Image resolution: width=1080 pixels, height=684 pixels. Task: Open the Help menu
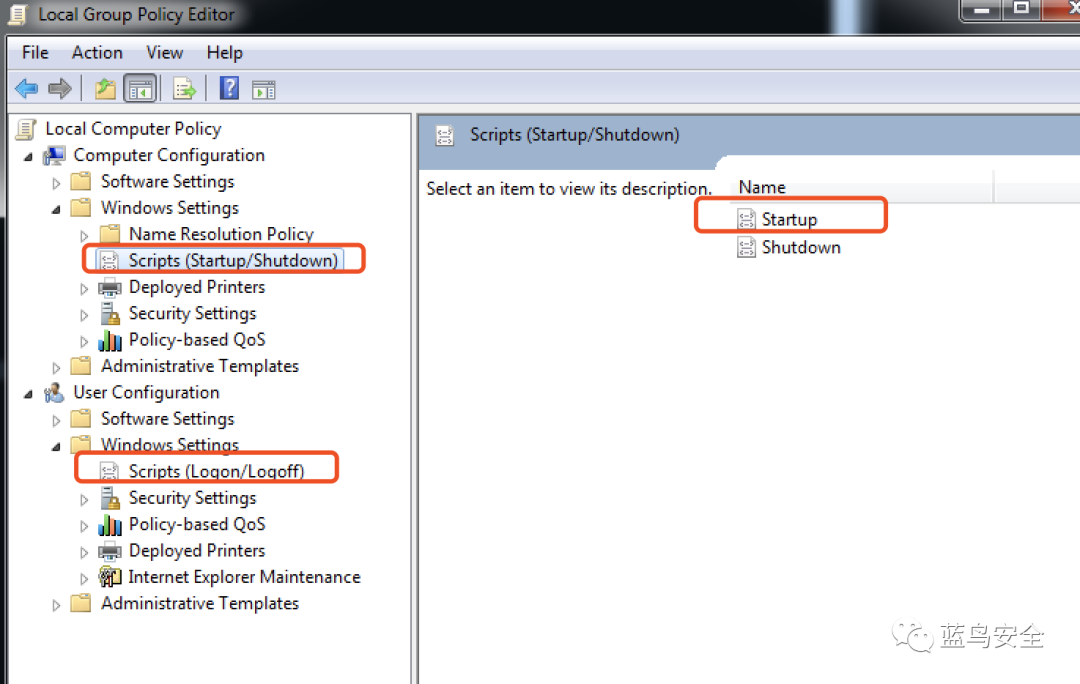click(225, 52)
